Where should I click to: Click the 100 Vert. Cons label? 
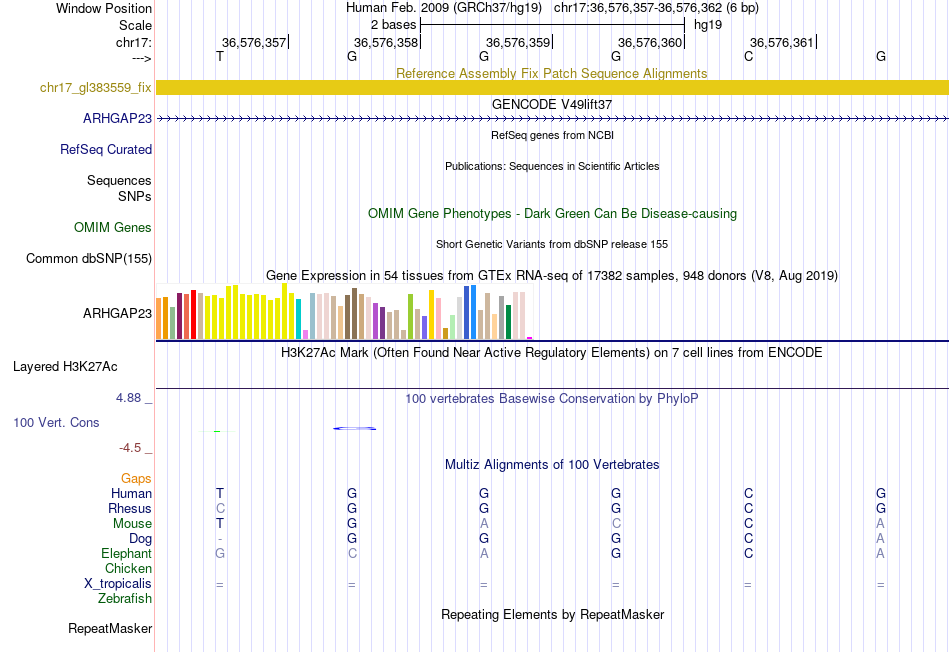[56, 422]
